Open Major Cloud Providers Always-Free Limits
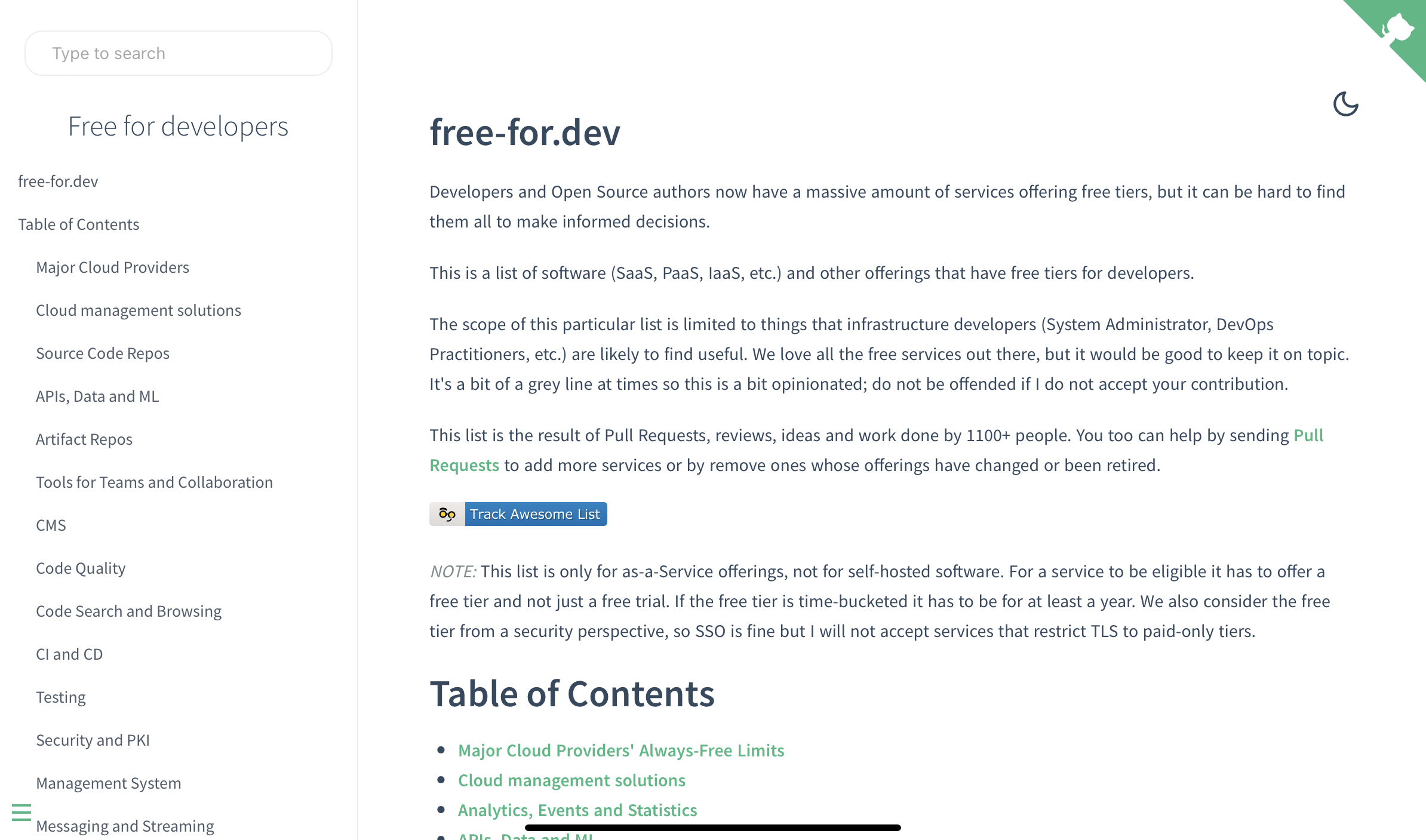The width and height of the screenshot is (1426, 840). (x=620, y=749)
